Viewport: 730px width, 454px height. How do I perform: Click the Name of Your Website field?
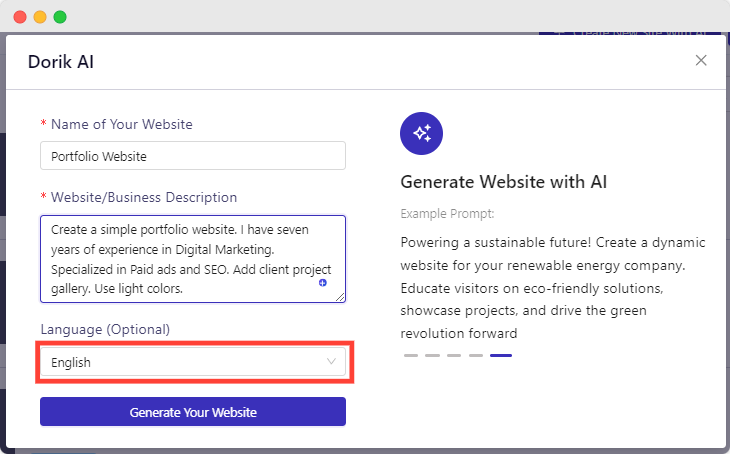(x=193, y=156)
